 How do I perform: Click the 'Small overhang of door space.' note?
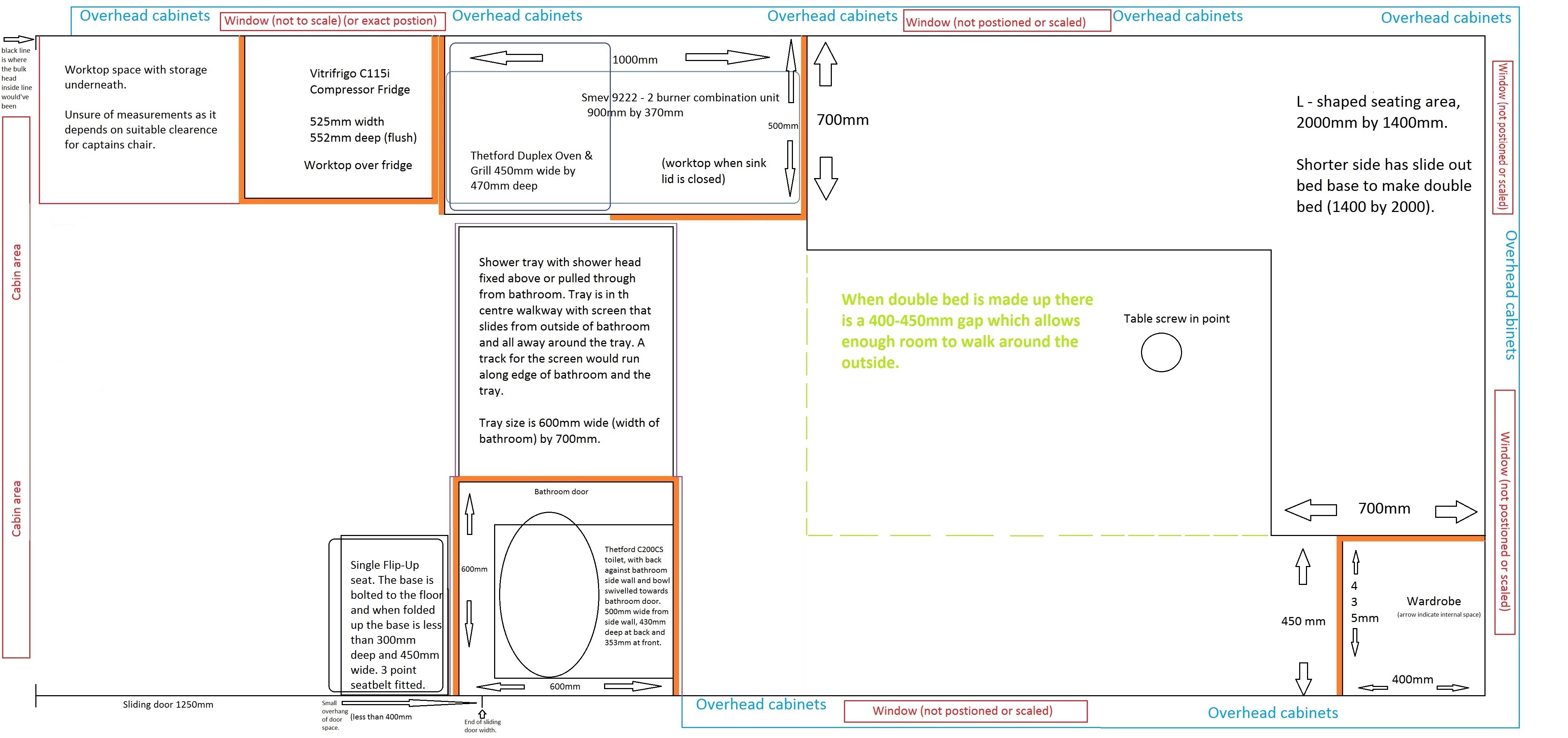pyautogui.click(x=335, y=716)
